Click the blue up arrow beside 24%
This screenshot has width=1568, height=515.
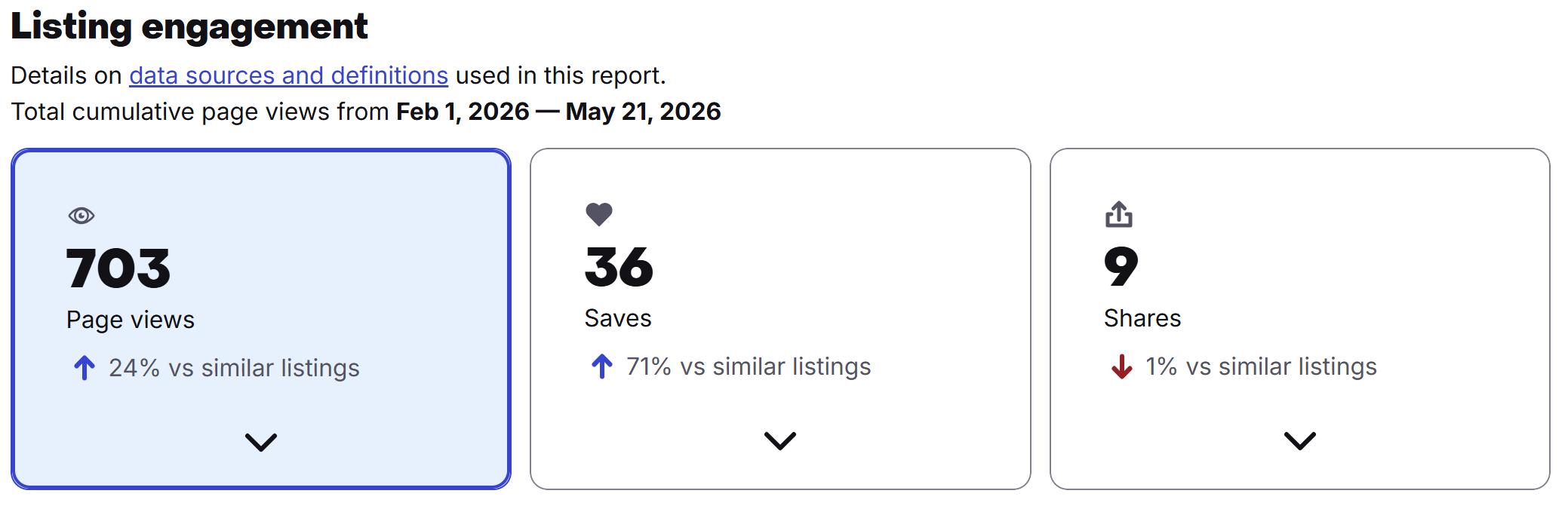pyautogui.click(x=85, y=368)
